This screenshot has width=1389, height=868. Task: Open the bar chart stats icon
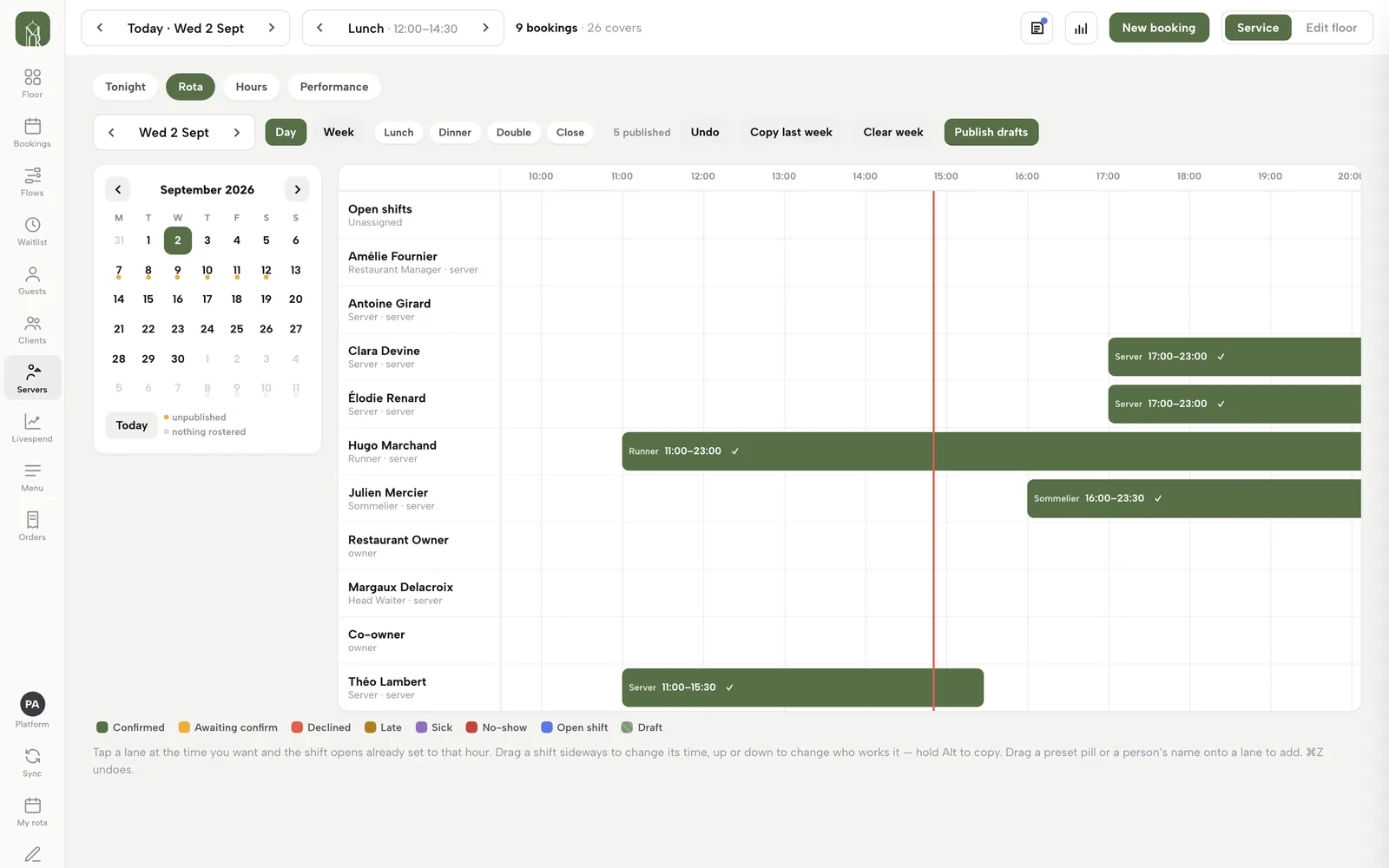click(x=1081, y=28)
